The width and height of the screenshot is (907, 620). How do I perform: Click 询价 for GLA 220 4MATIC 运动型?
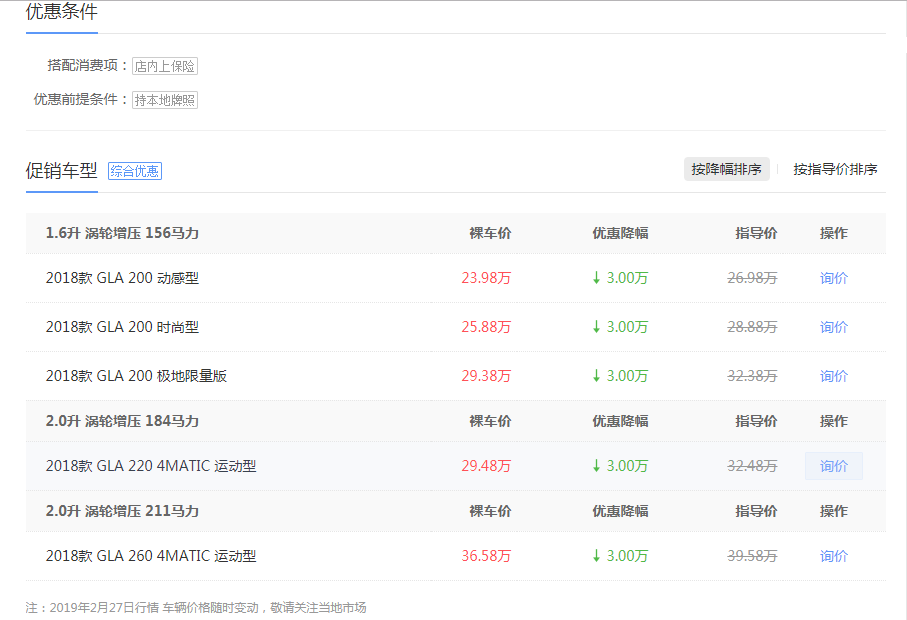click(x=834, y=466)
